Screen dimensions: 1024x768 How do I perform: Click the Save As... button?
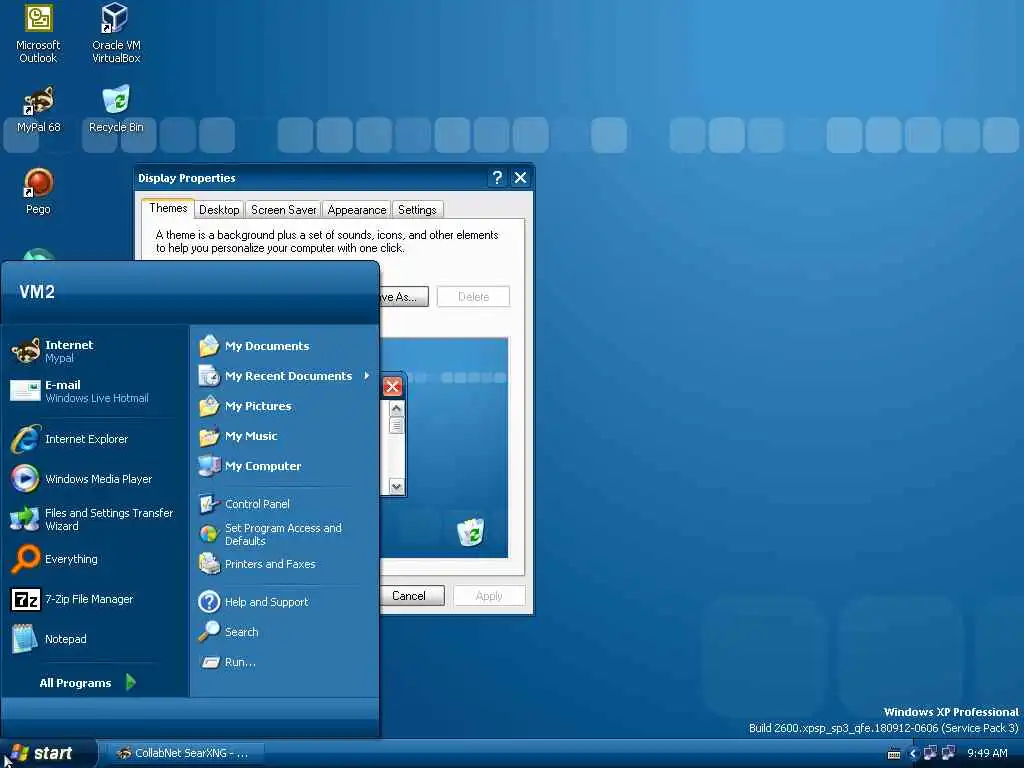pos(404,296)
